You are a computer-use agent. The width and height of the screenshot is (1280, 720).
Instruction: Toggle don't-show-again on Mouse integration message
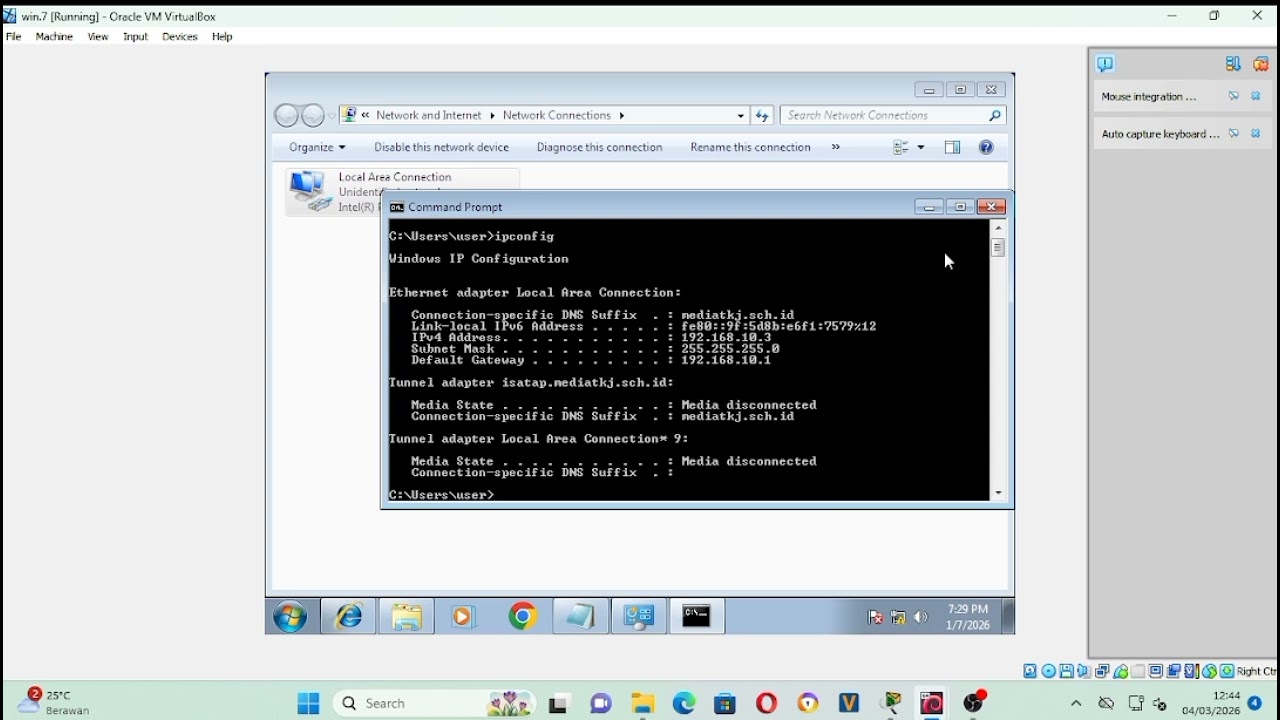[x=1235, y=97]
